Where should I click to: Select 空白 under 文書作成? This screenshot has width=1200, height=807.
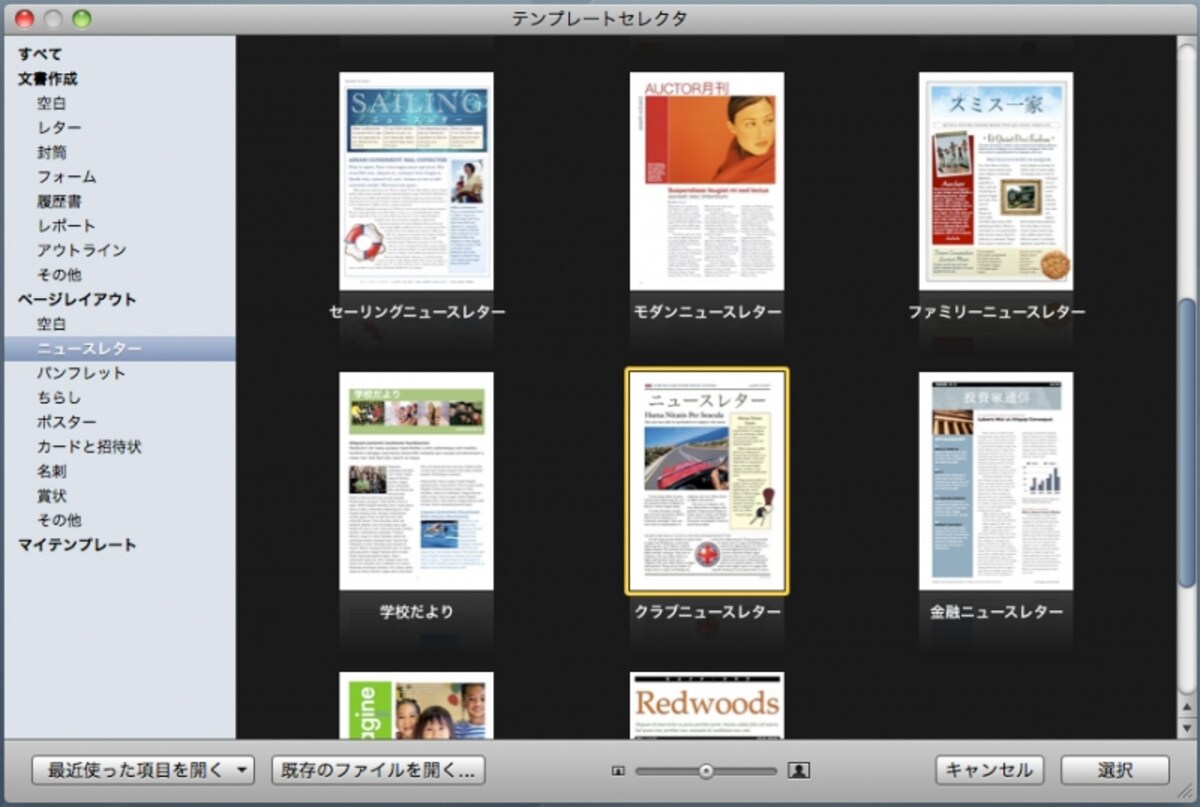pos(52,103)
